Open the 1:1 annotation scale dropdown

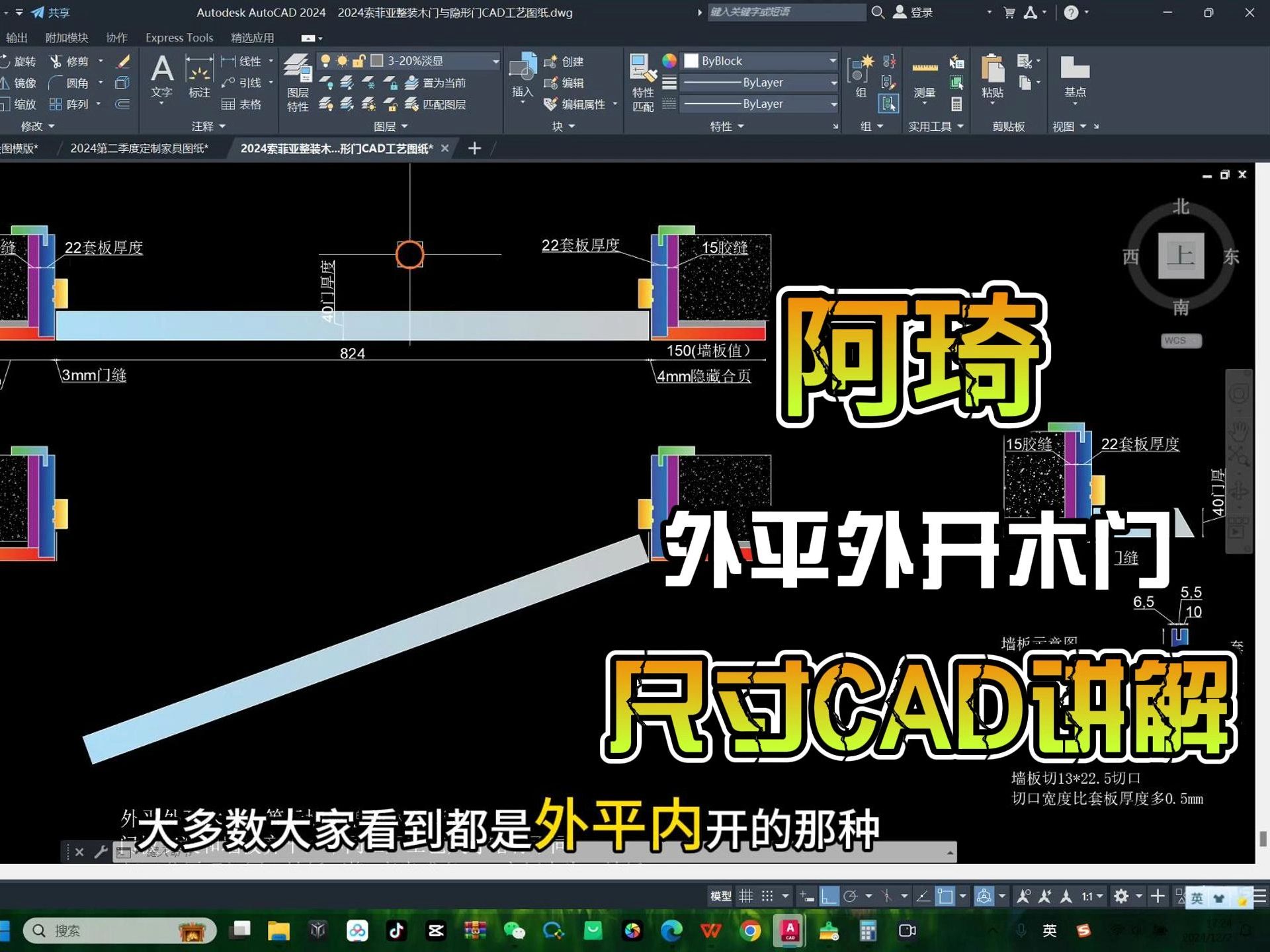[x=1093, y=896]
